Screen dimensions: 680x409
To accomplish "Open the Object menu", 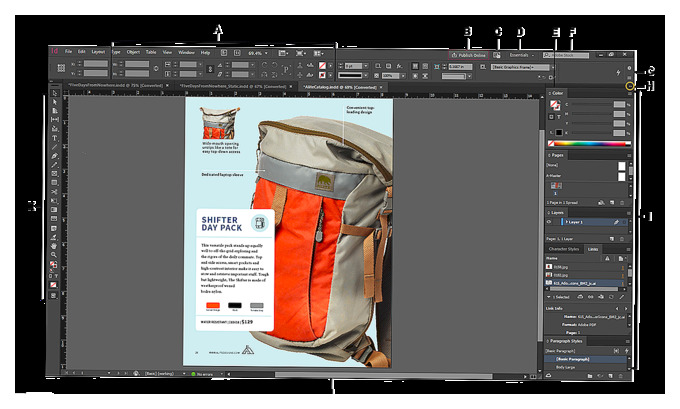I will 133,52.
